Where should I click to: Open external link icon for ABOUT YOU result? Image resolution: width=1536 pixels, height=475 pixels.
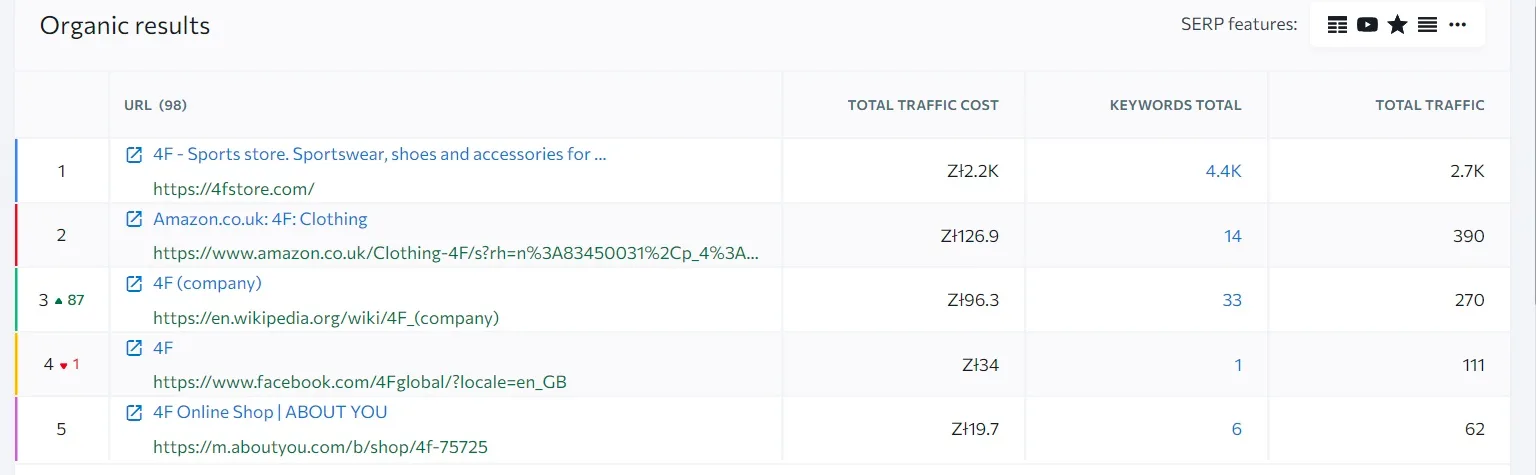coord(134,413)
